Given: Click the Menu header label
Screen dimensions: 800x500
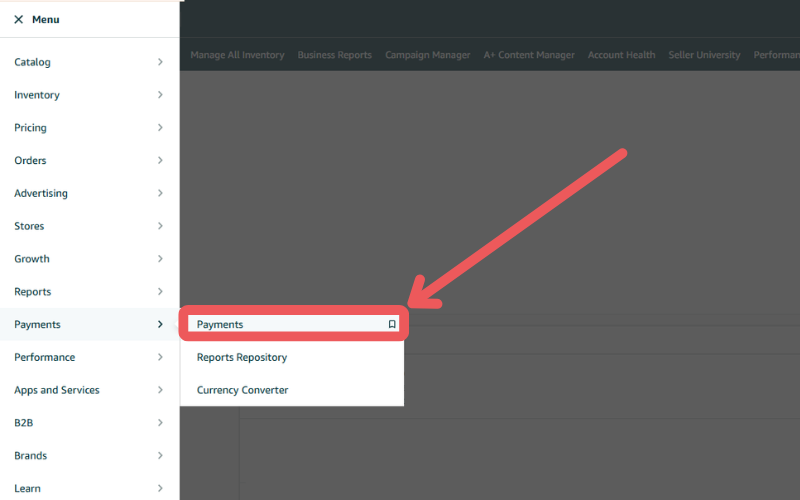Looking at the screenshot, I should pyautogui.click(x=46, y=19).
